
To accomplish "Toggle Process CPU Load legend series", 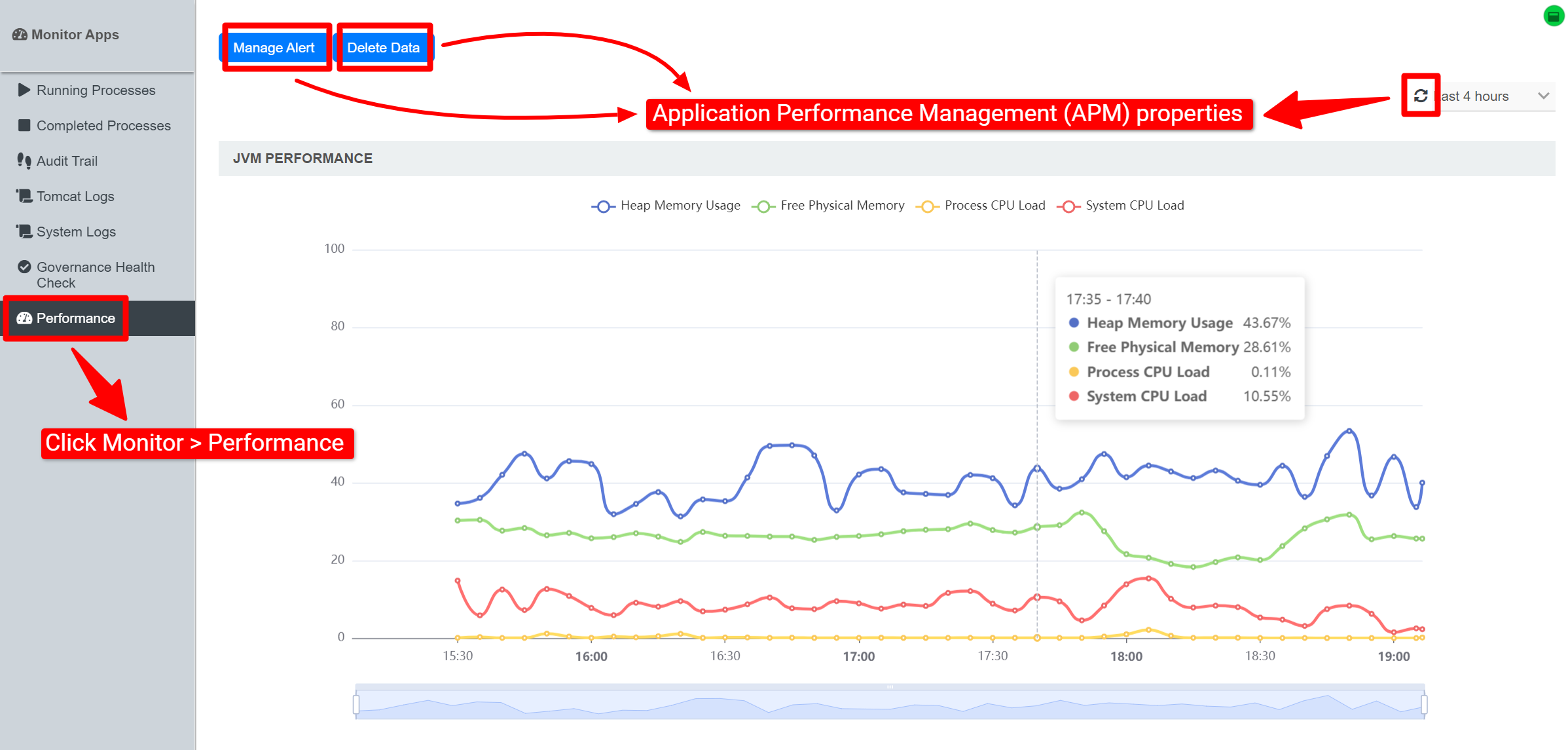I will [981, 206].
